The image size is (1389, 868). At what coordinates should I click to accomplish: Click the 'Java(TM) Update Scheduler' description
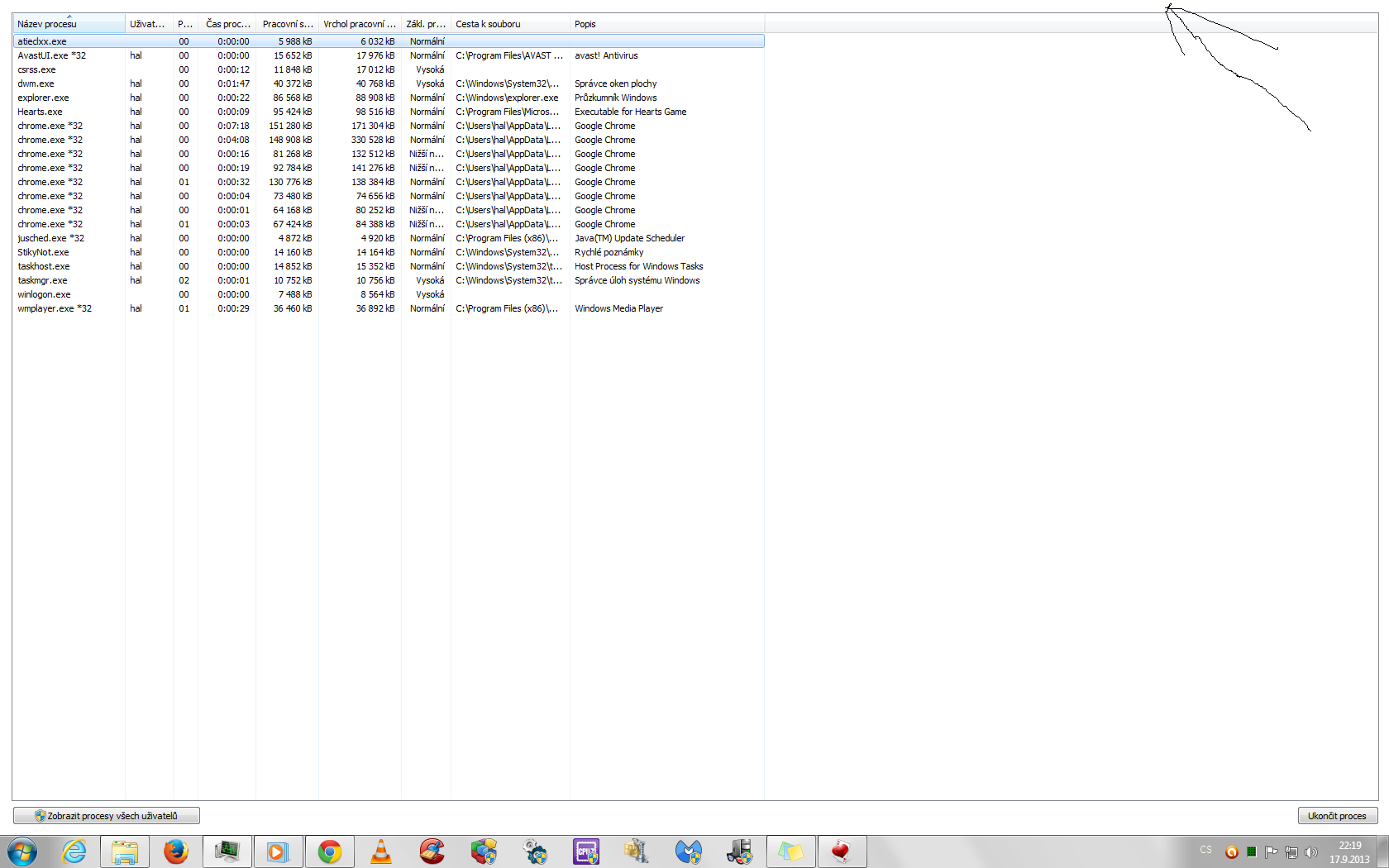pos(630,238)
